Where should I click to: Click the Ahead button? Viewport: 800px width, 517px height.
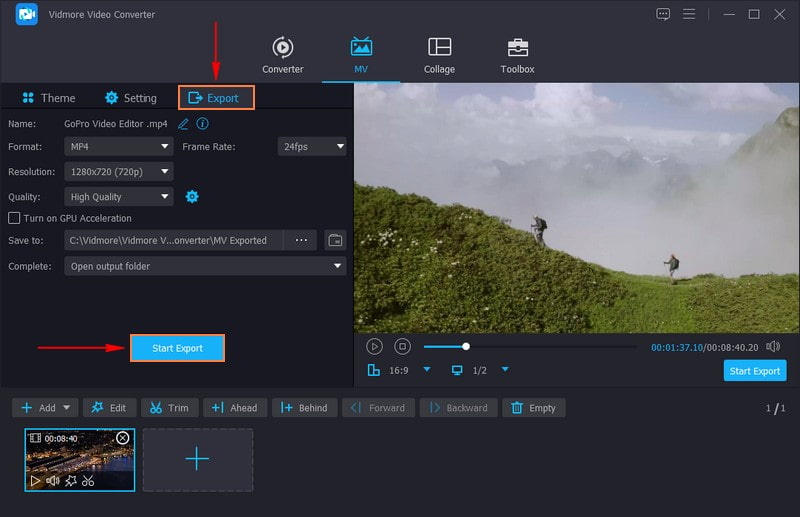click(235, 408)
